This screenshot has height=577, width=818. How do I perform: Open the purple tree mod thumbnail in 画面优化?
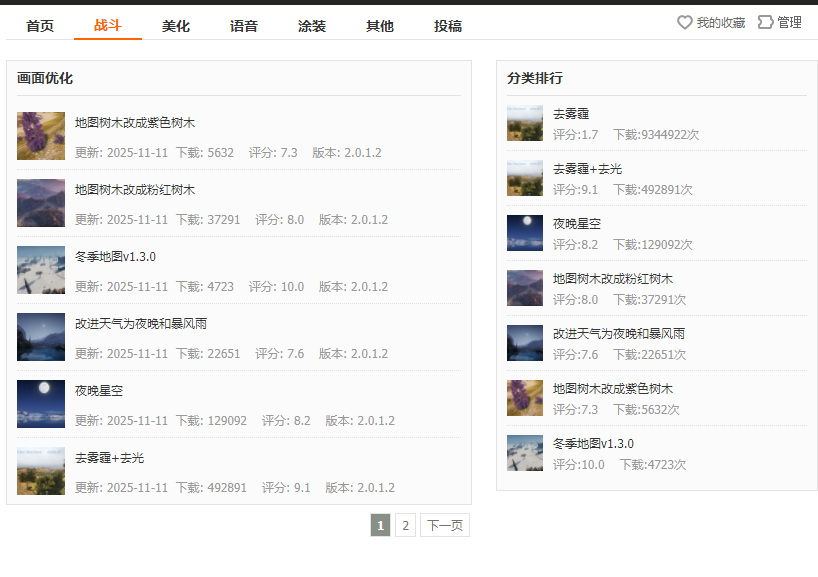[41, 136]
